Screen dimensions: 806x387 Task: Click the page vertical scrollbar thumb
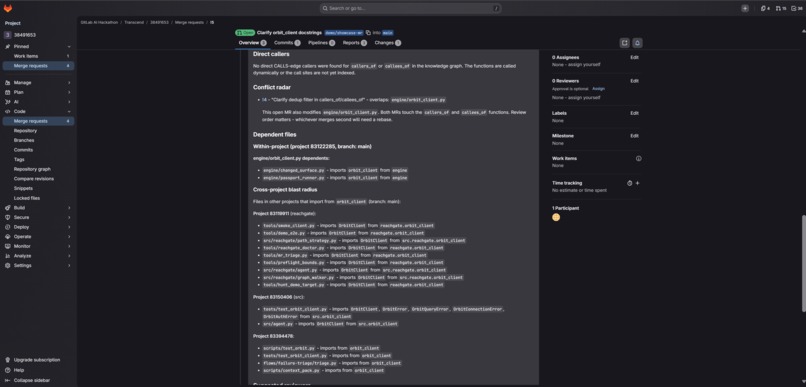click(x=803, y=263)
